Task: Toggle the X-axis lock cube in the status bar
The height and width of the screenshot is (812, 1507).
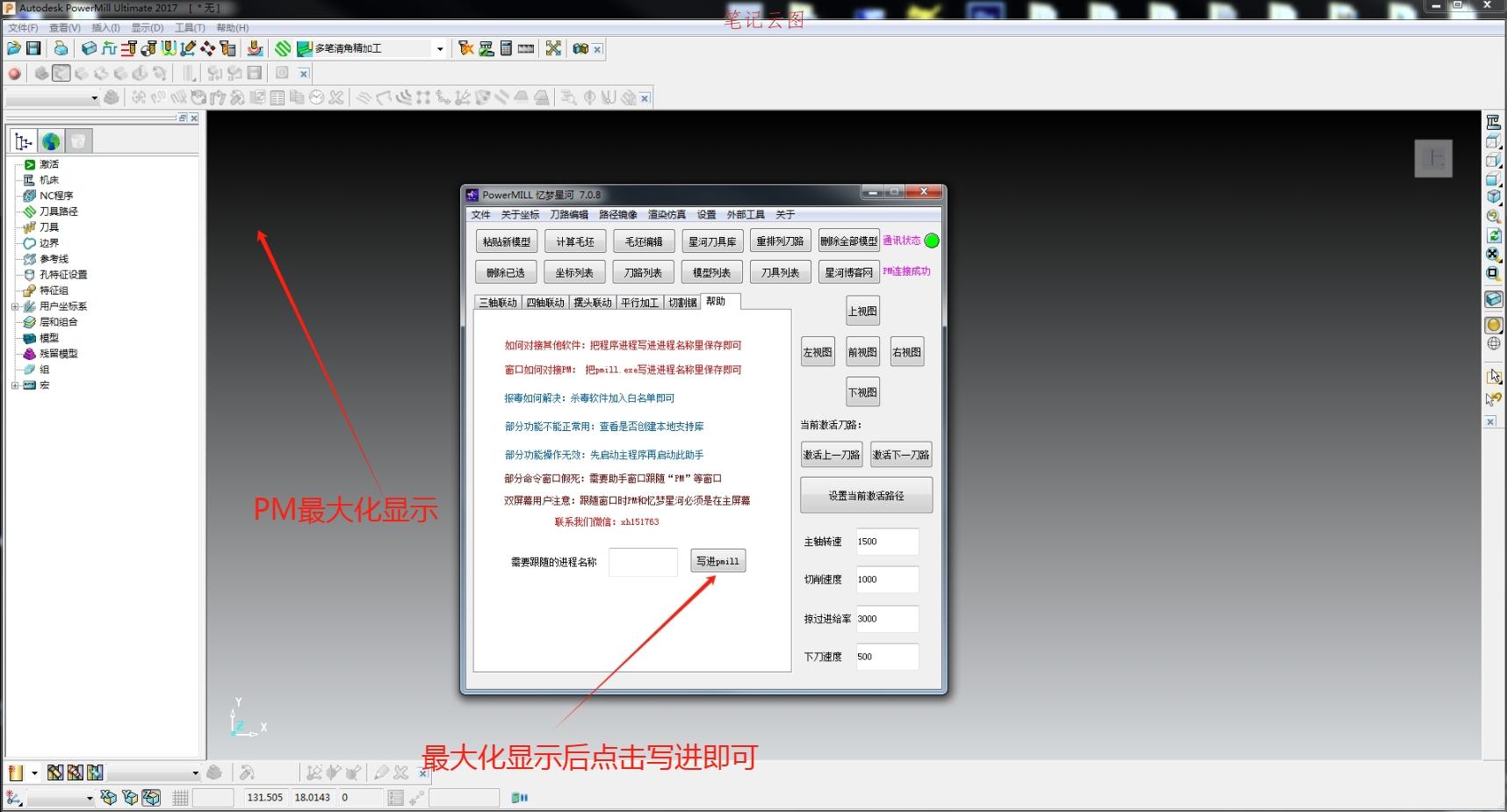Action: 108,797
